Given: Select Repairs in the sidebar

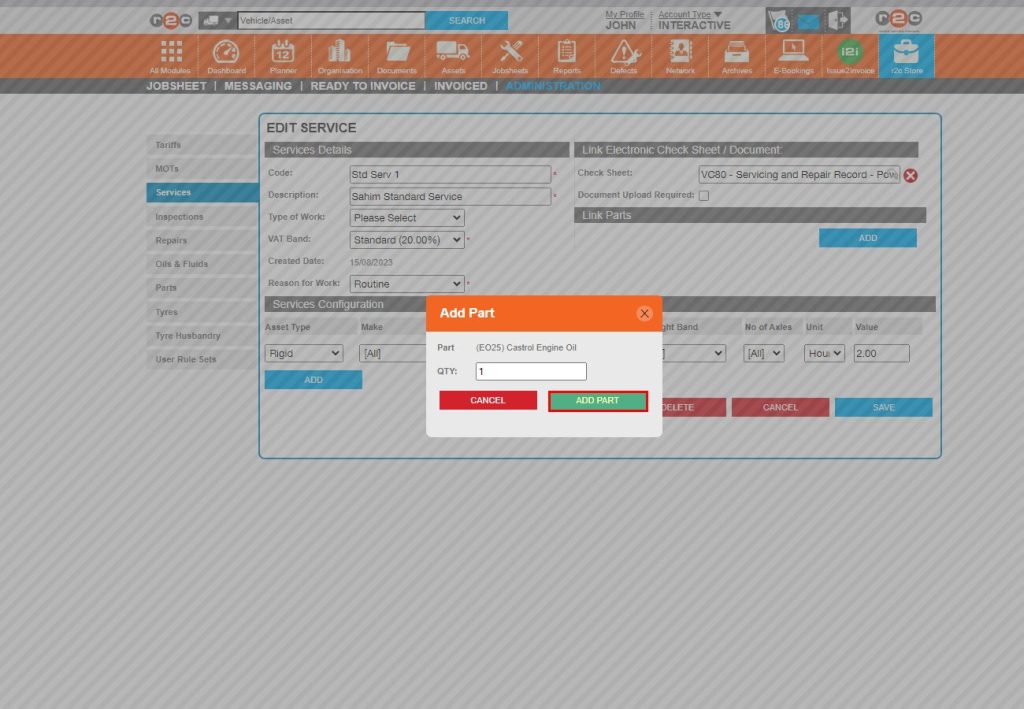Looking at the screenshot, I should click(202, 240).
